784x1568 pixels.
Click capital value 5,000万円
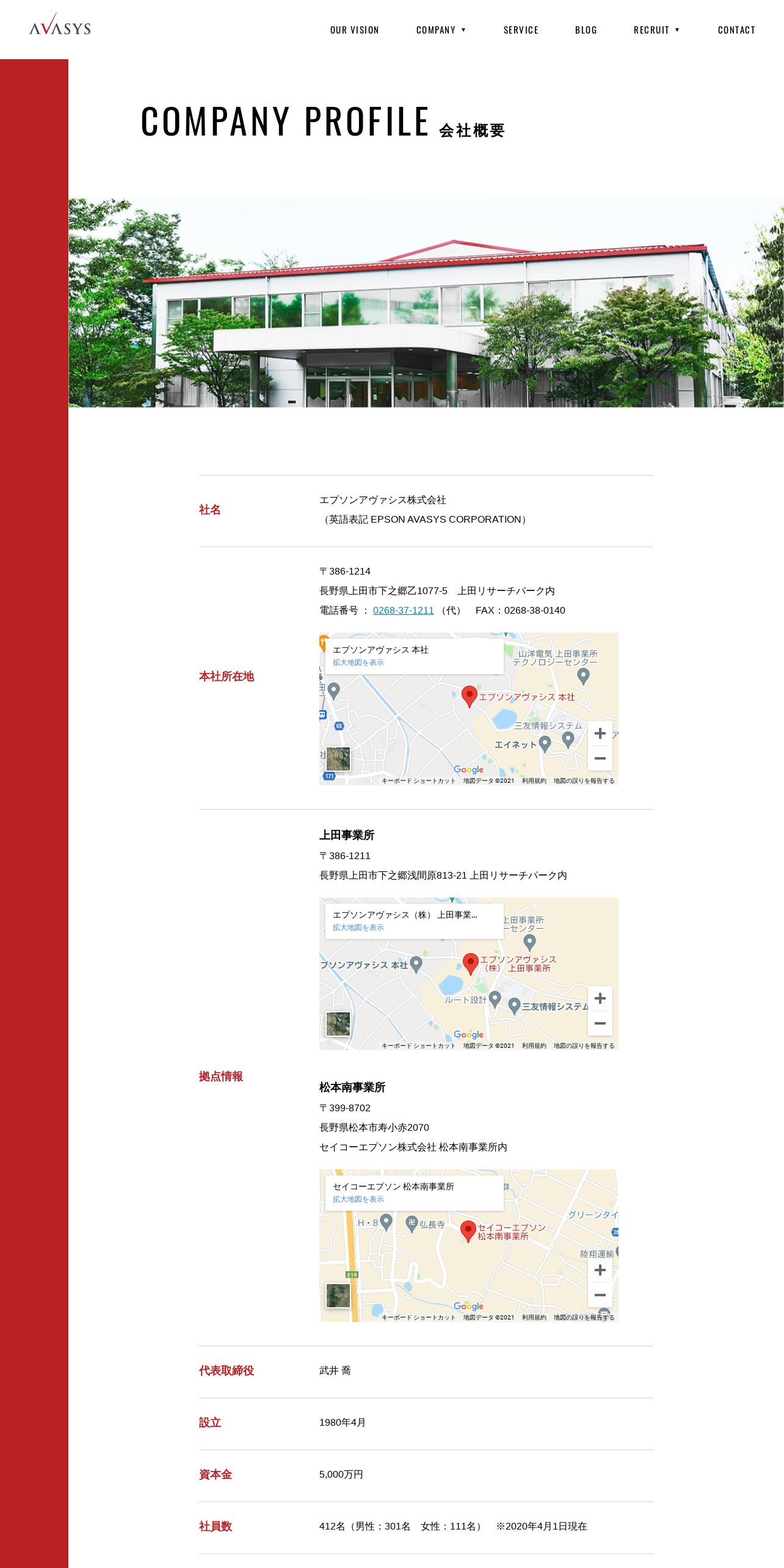point(341,1474)
